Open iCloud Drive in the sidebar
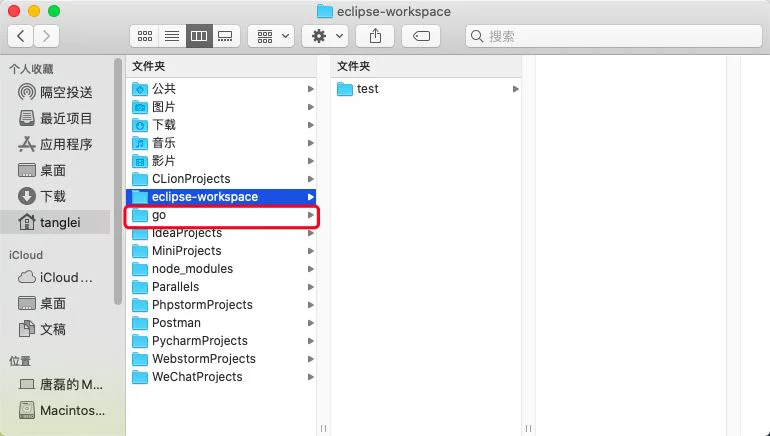Viewport: 770px width, 436px height. [55, 277]
